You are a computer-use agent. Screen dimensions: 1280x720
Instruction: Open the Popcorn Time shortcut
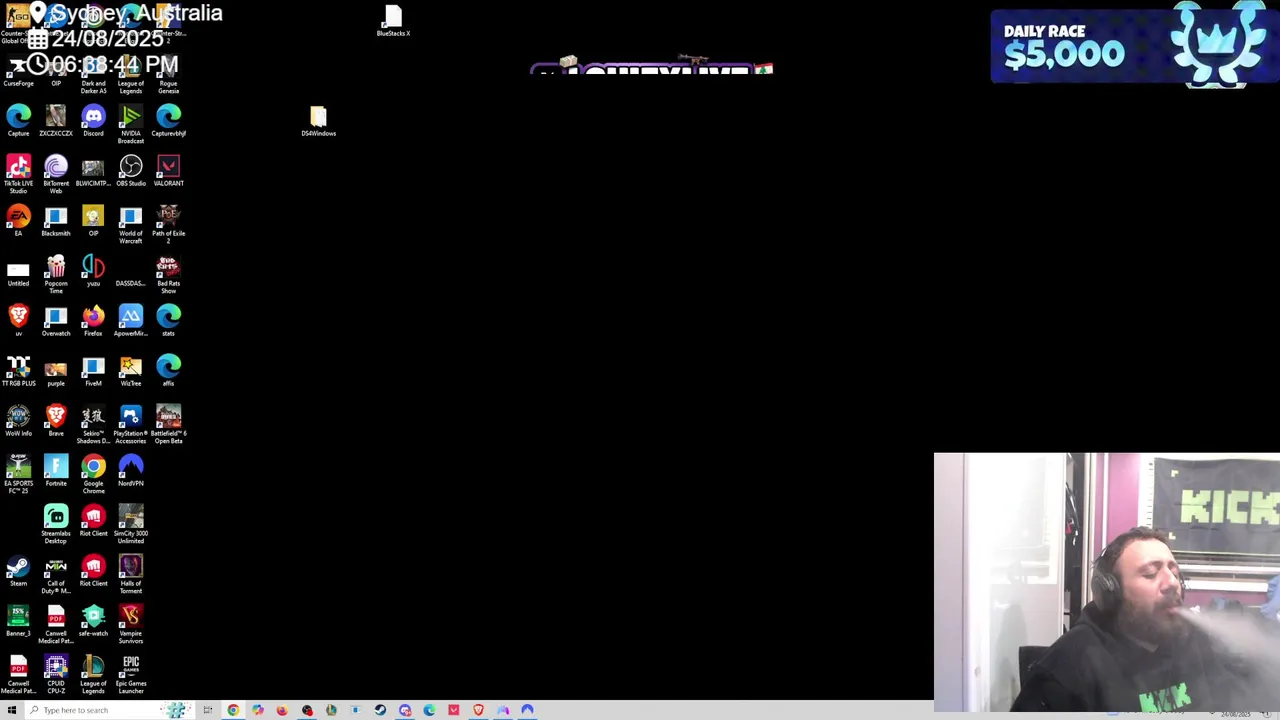tap(56, 273)
